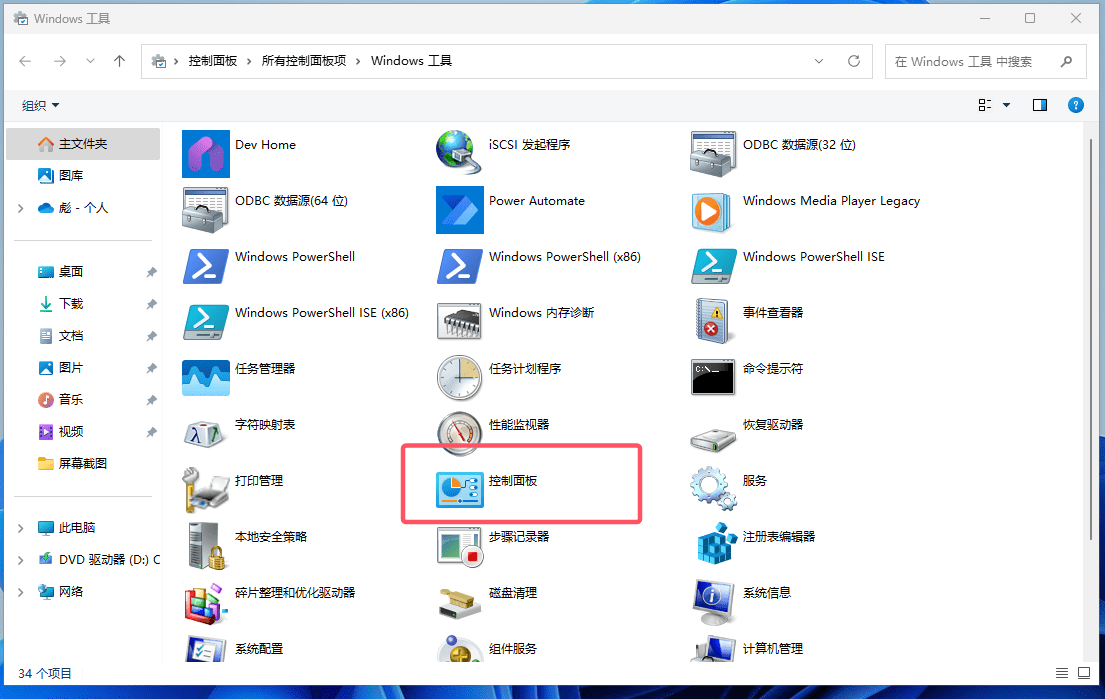The height and width of the screenshot is (699, 1105).
Task: Open 性能监视器 gauge icon
Action: [459, 433]
